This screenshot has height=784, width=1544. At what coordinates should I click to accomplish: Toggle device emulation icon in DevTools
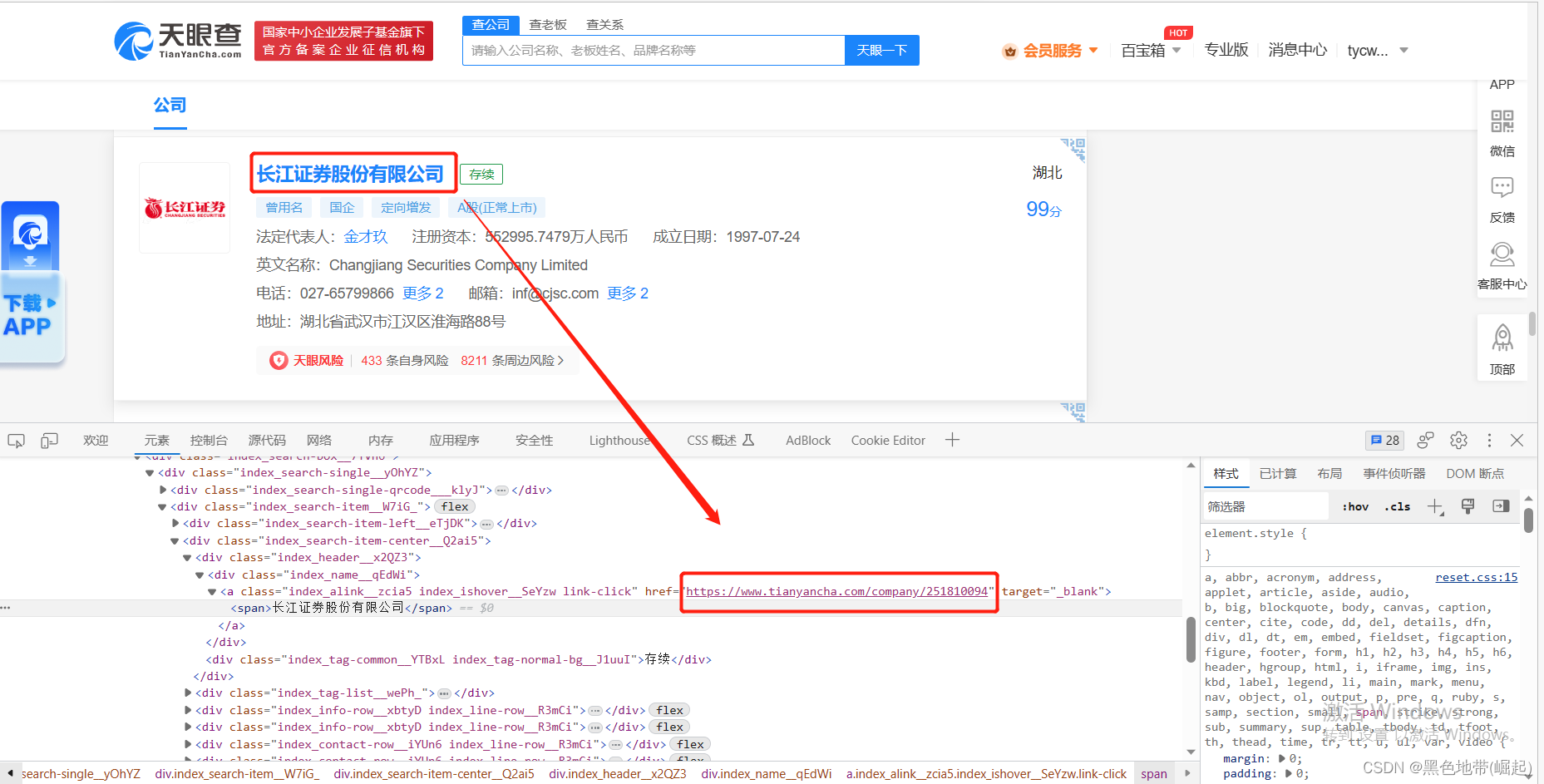tap(49, 441)
